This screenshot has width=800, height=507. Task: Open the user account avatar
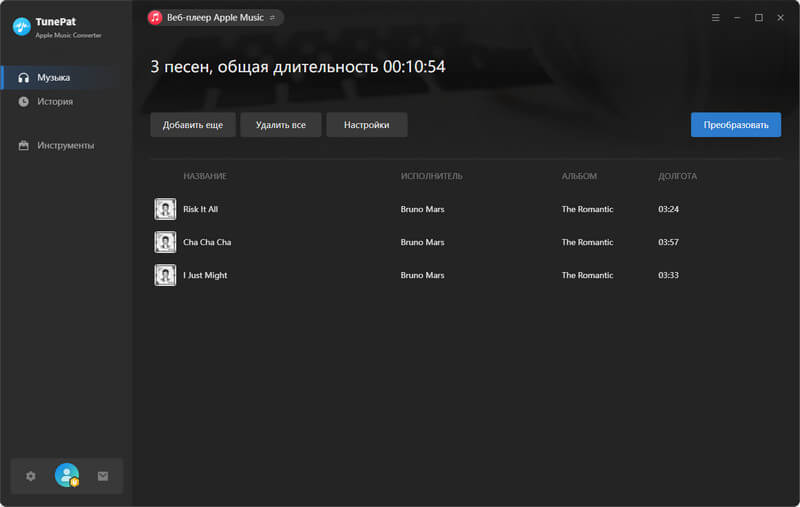point(67,476)
